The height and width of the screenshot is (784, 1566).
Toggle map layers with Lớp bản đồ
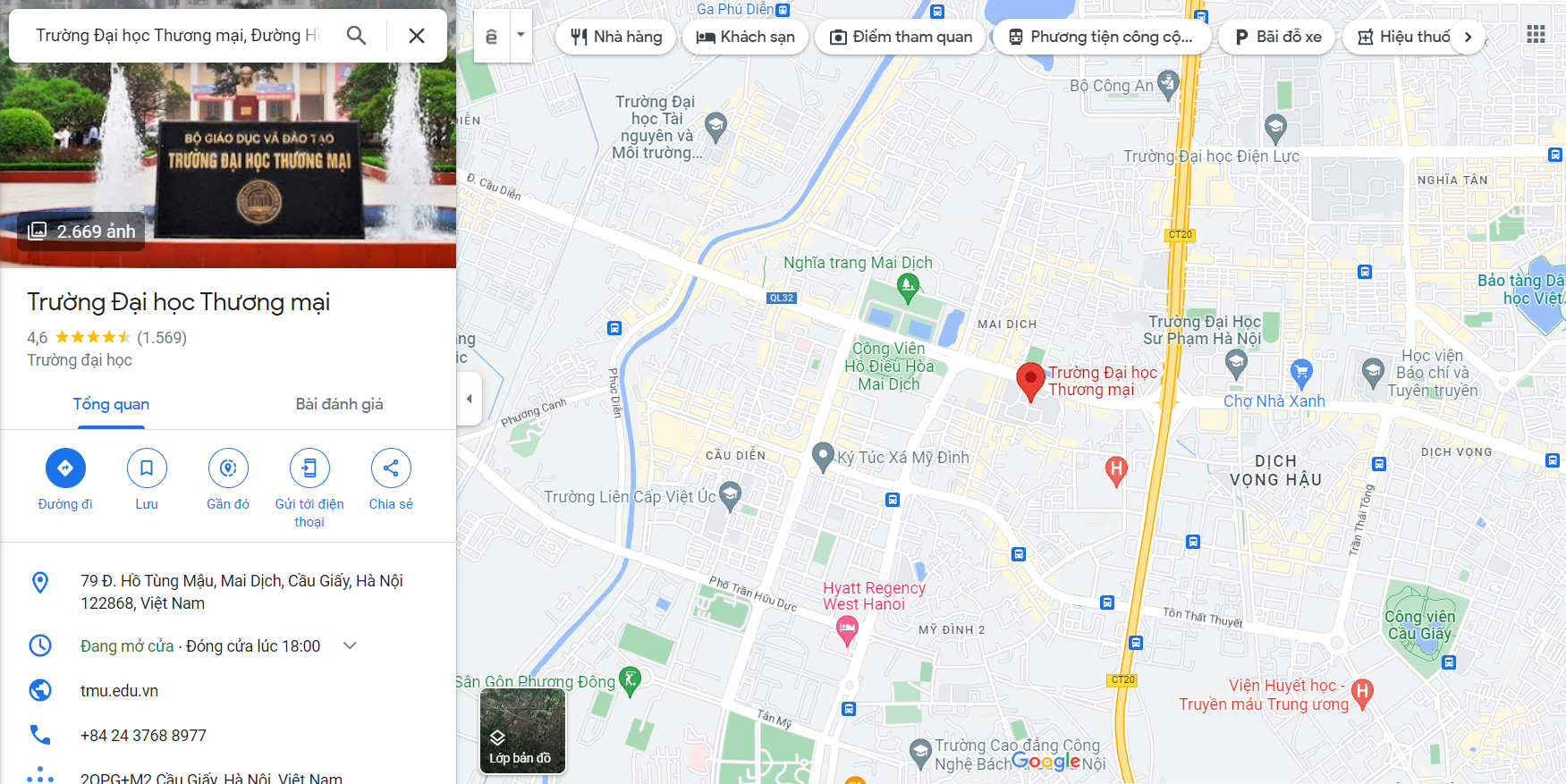pyautogui.click(x=522, y=730)
